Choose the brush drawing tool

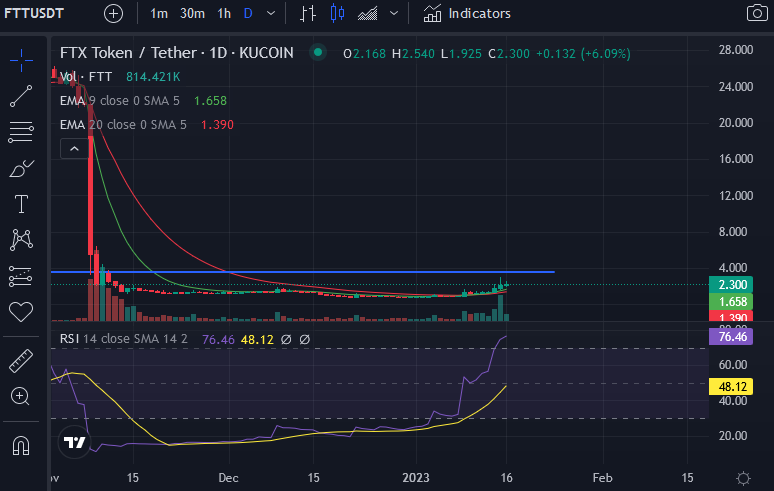click(21, 169)
